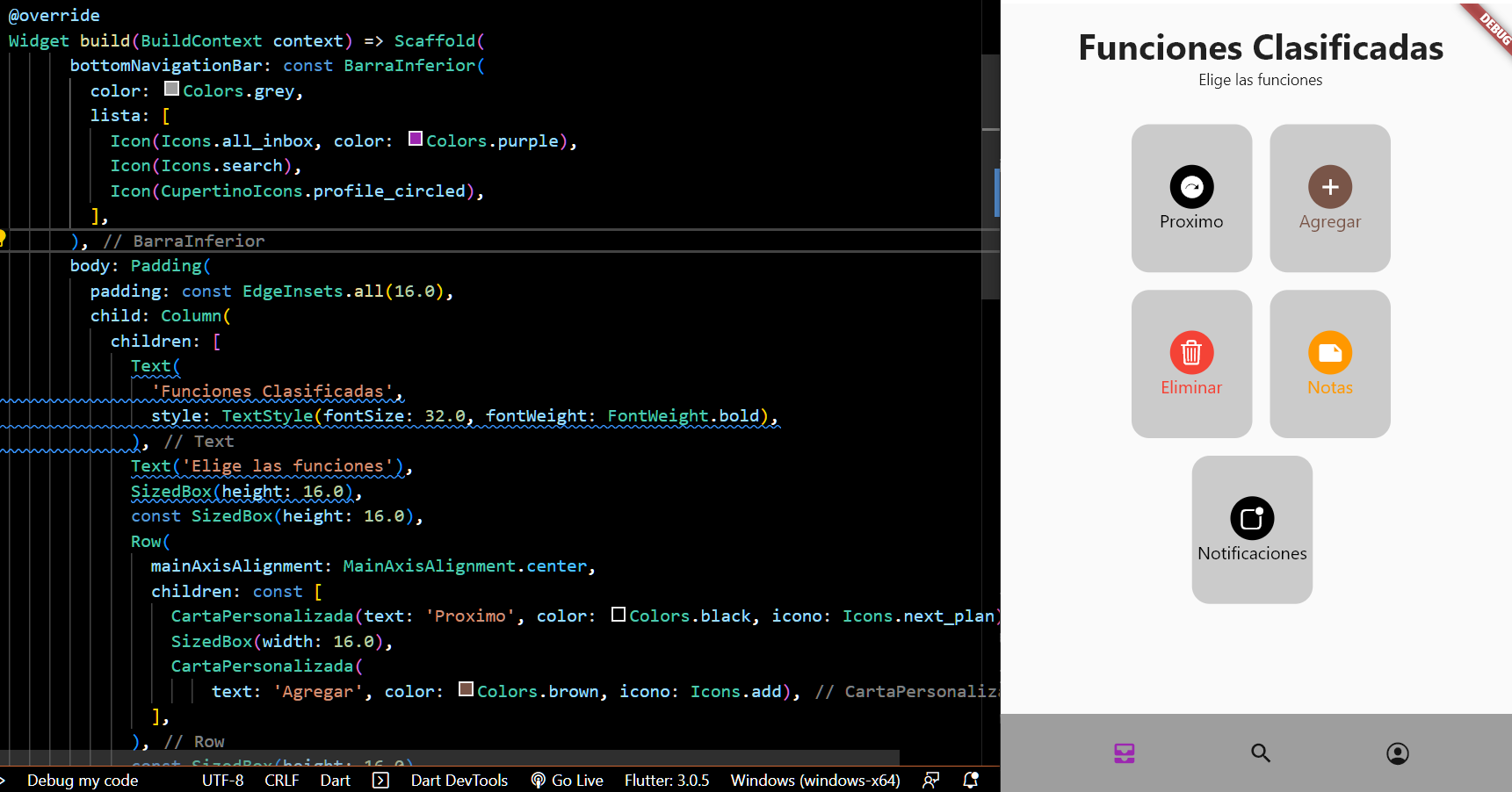This screenshot has width=1512, height=792.
Task: Open Notas via its folder icon
Action: [x=1329, y=353]
